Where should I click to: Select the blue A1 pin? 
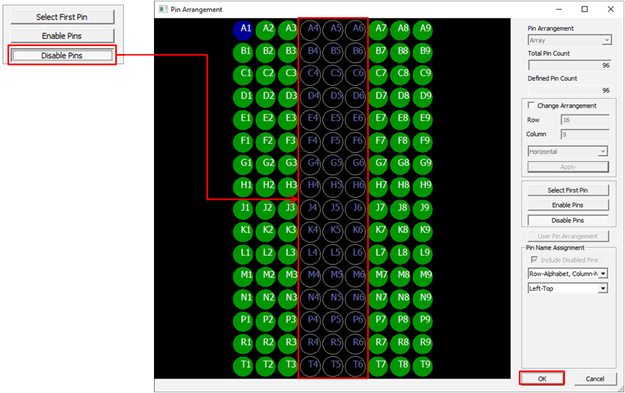[243, 30]
